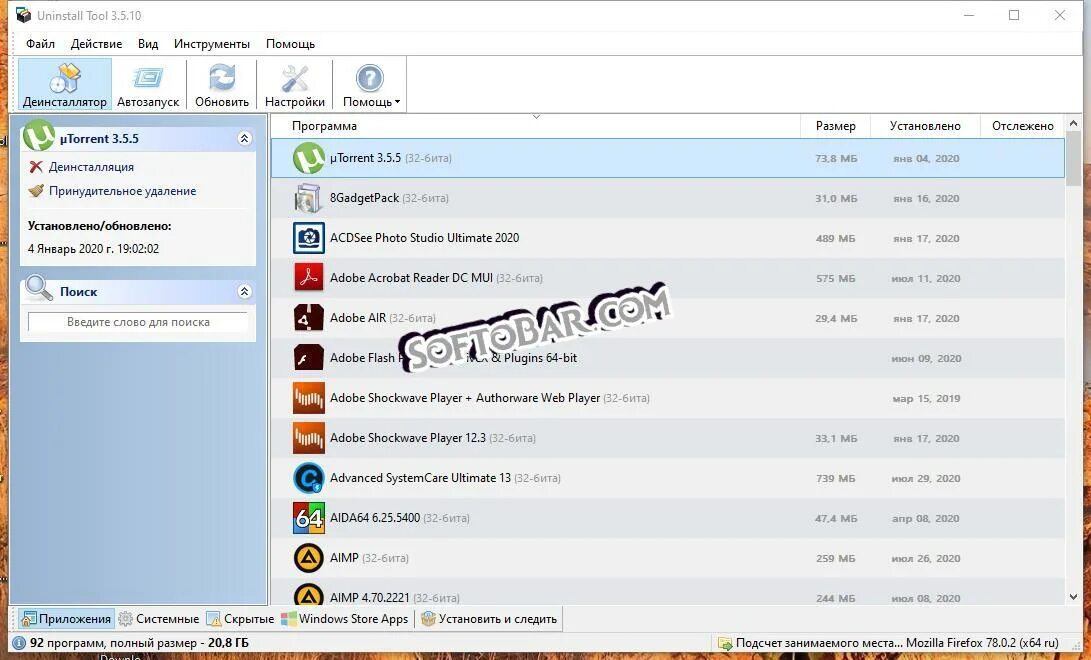Click the Advanced SystemCare Ultimate icon
Image resolution: width=1091 pixels, height=660 pixels.
[308, 478]
